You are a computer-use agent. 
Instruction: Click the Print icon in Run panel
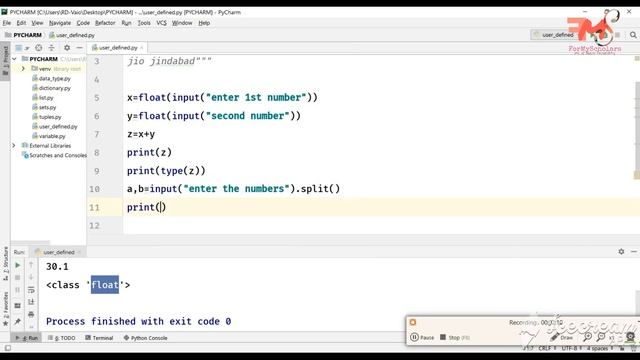31,314
